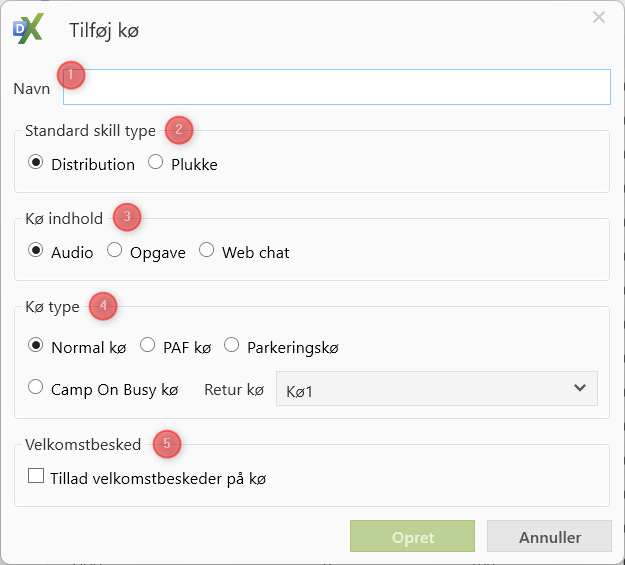Viewport: 625px width, 565px height.
Task: Pick Opgave as queue content
Action: [x=115, y=251]
